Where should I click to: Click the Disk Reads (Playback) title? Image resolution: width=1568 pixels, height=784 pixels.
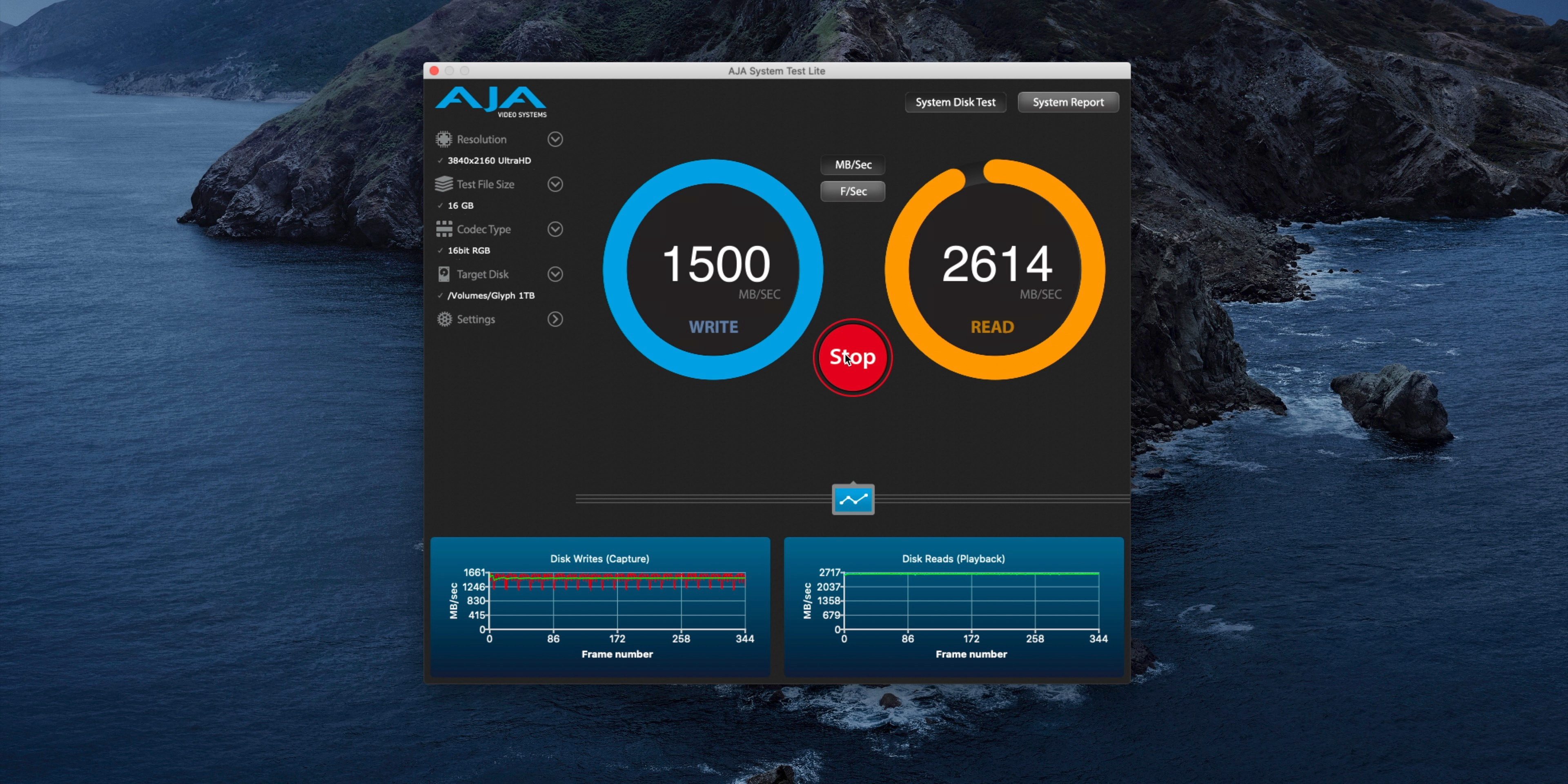pyautogui.click(x=953, y=559)
